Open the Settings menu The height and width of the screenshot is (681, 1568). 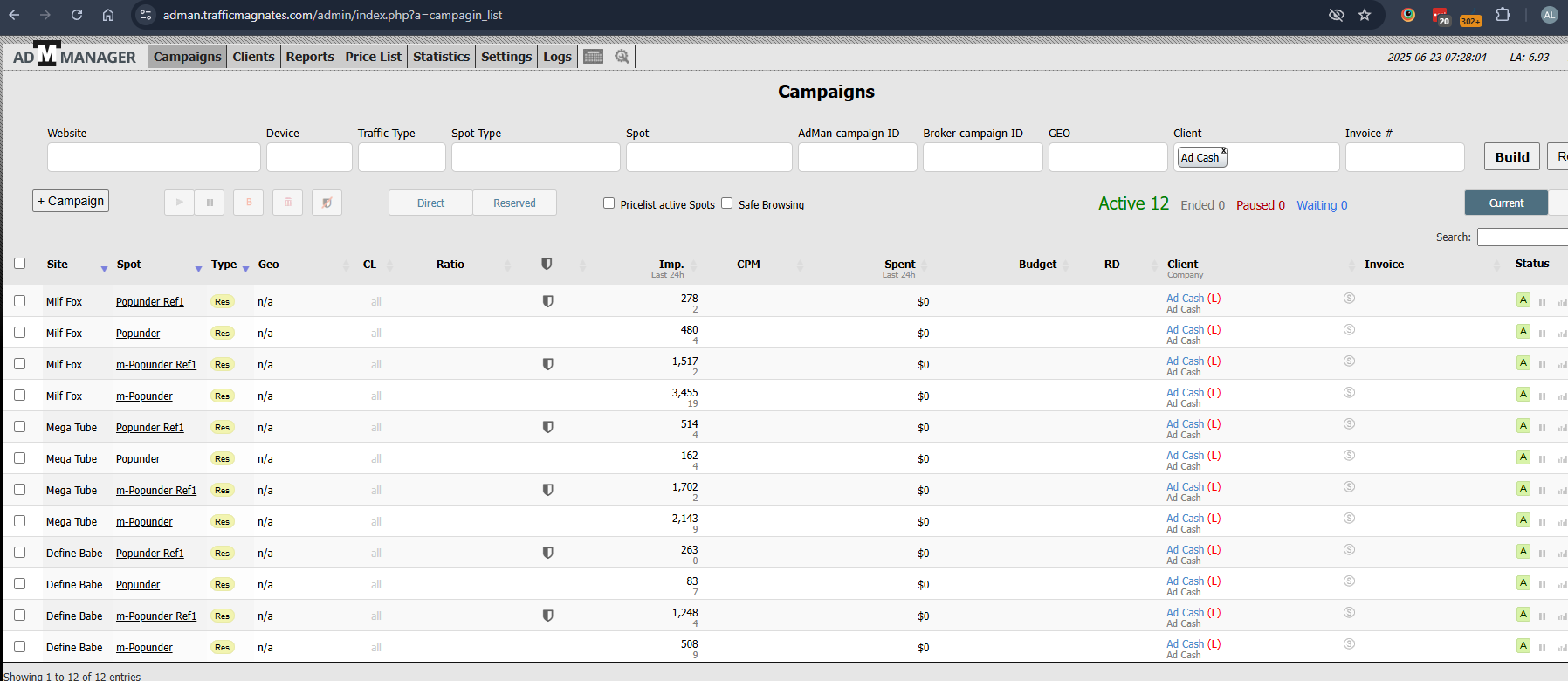(506, 57)
